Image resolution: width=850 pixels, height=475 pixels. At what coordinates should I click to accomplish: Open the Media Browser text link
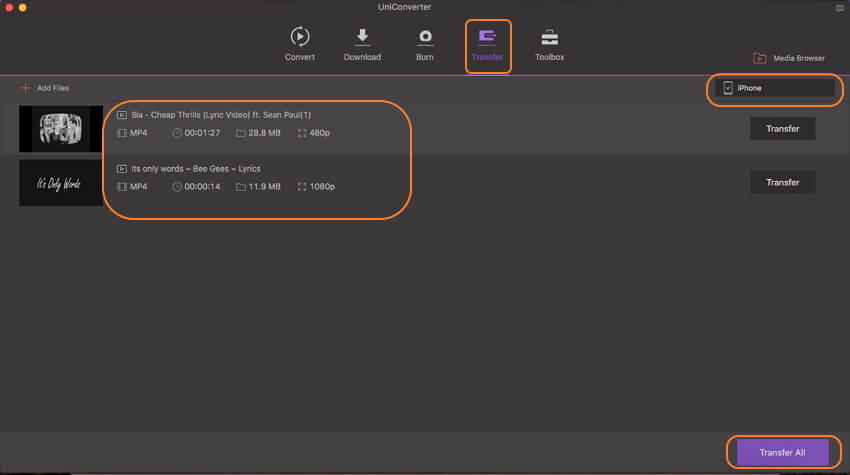pyautogui.click(x=799, y=58)
